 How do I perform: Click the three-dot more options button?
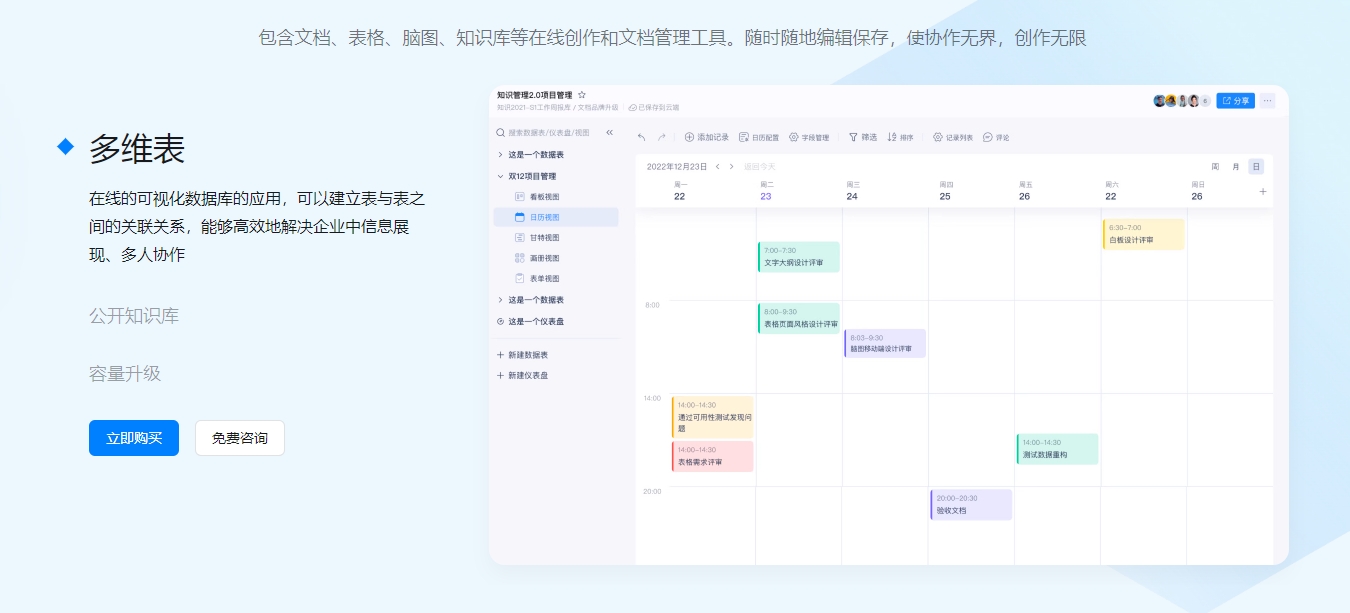(1267, 101)
